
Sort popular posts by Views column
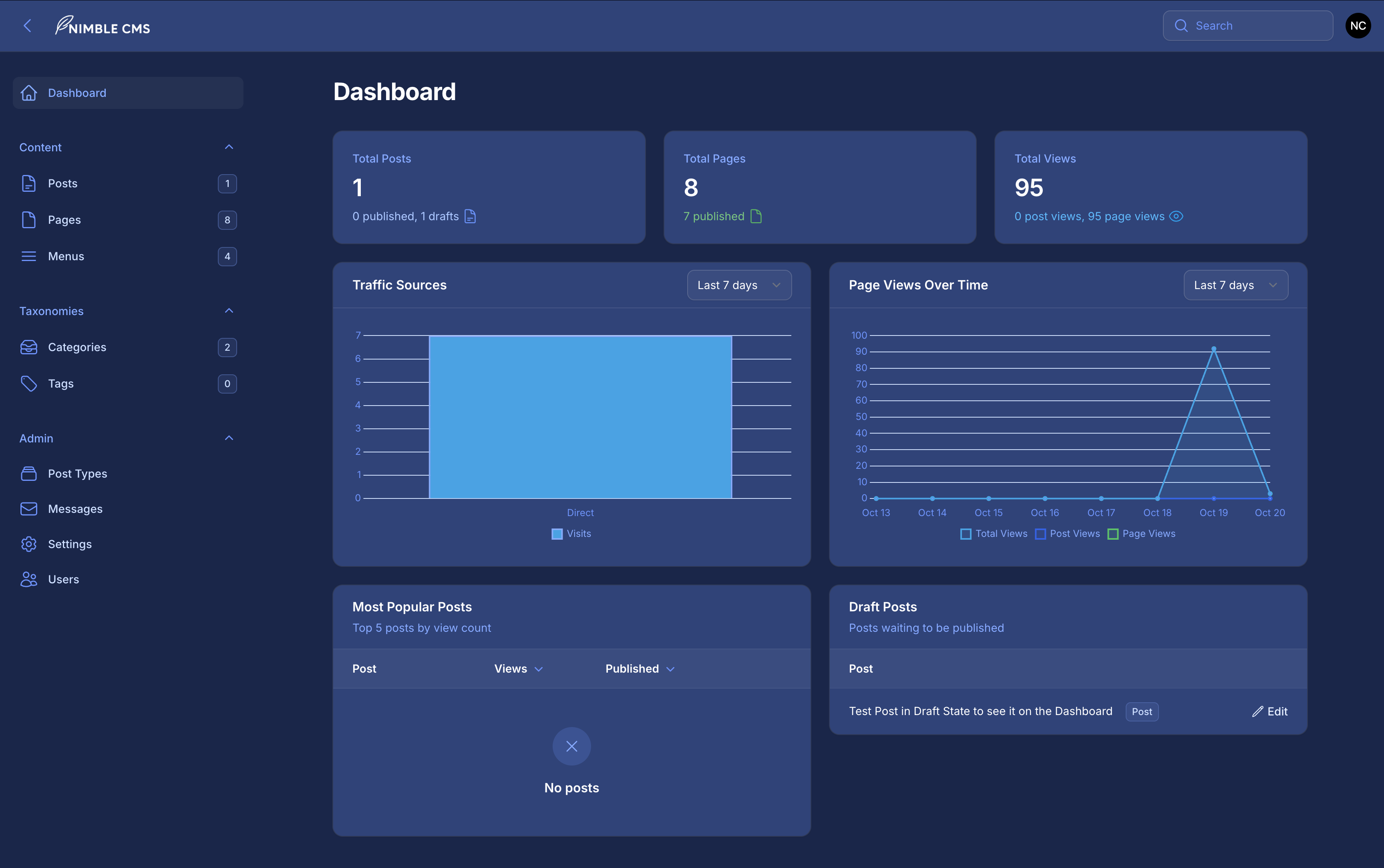518,669
